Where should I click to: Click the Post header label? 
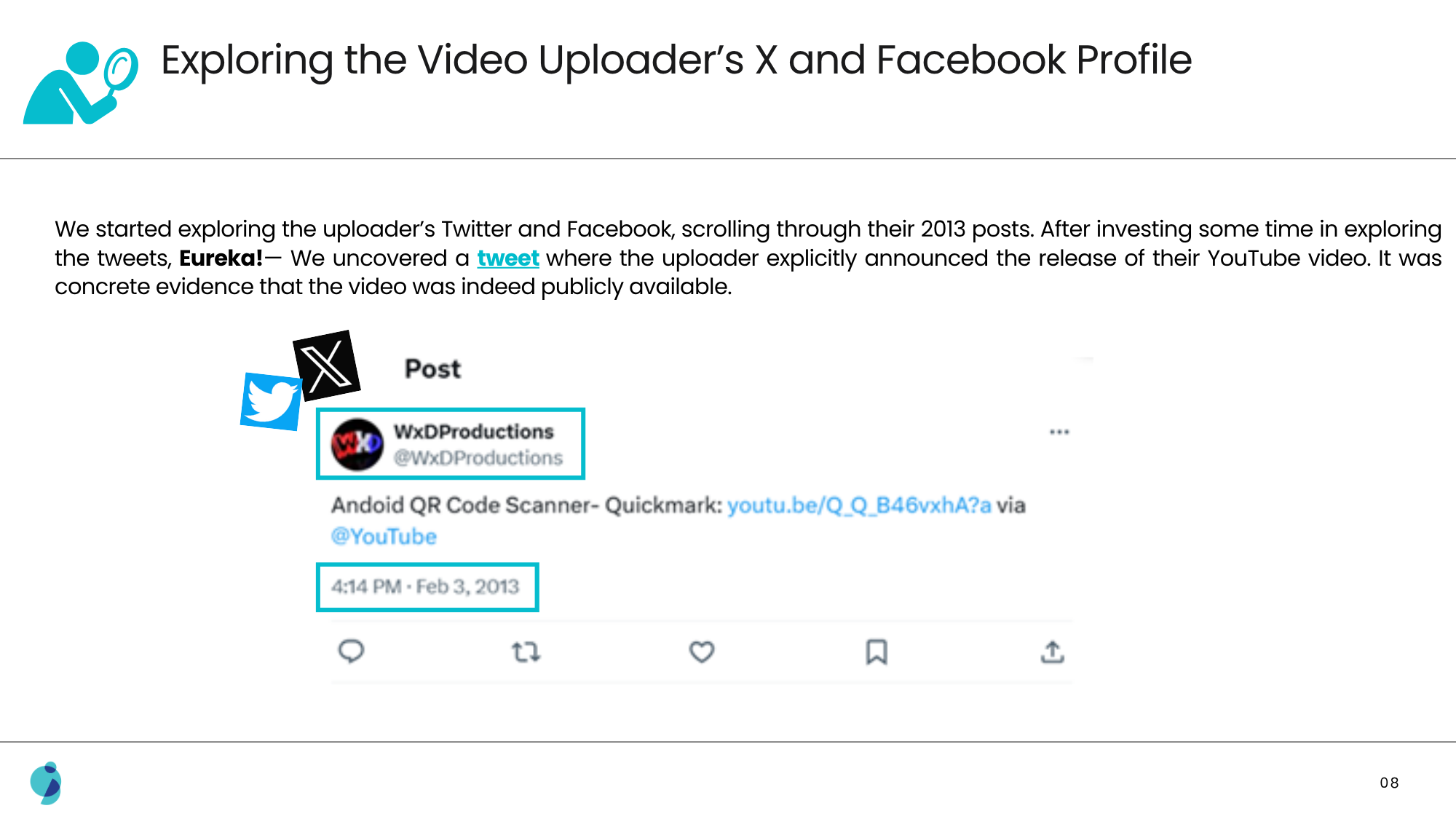tap(432, 369)
